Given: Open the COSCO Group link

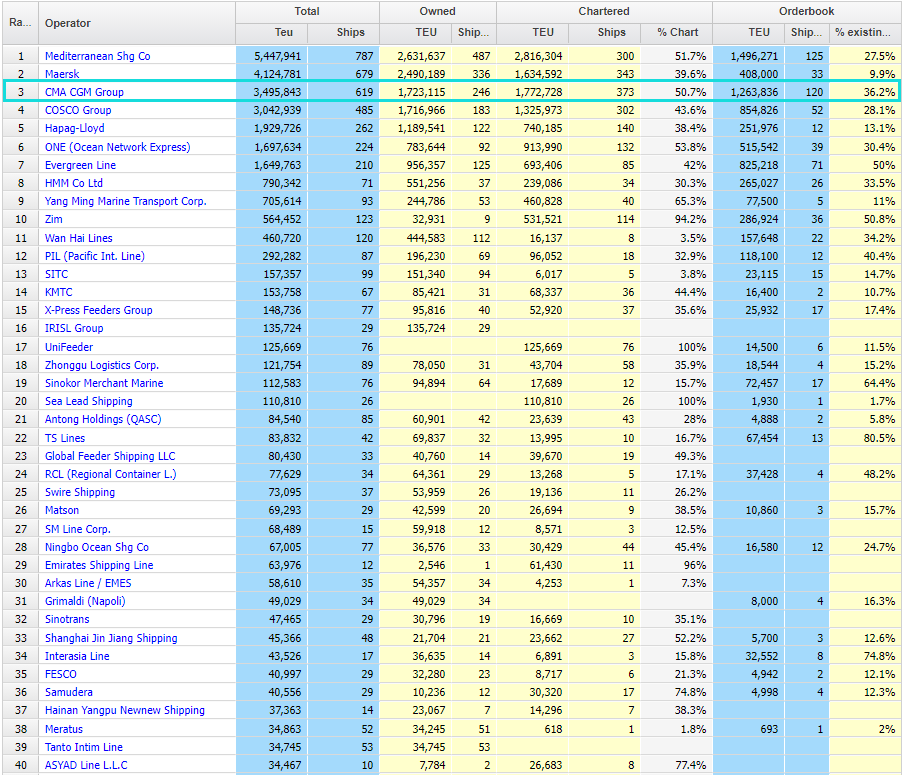Looking at the screenshot, I should tap(78, 110).
